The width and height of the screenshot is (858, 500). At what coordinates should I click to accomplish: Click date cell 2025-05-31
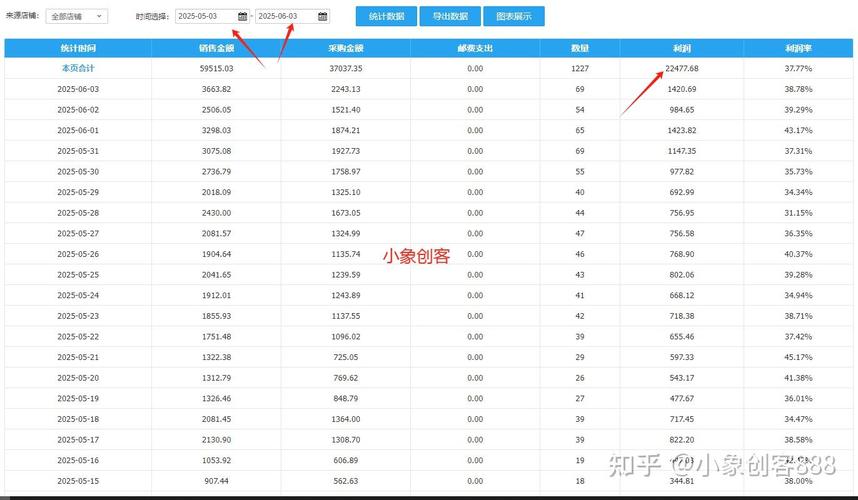[78, 151]
